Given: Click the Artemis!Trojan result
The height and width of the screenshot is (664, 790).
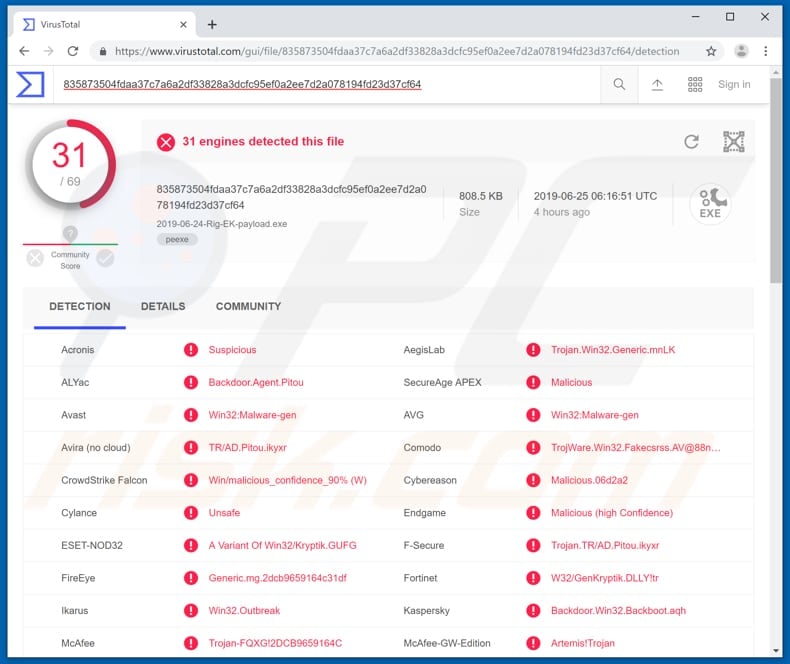Looking at the screenshot, I should coord(583,643).
